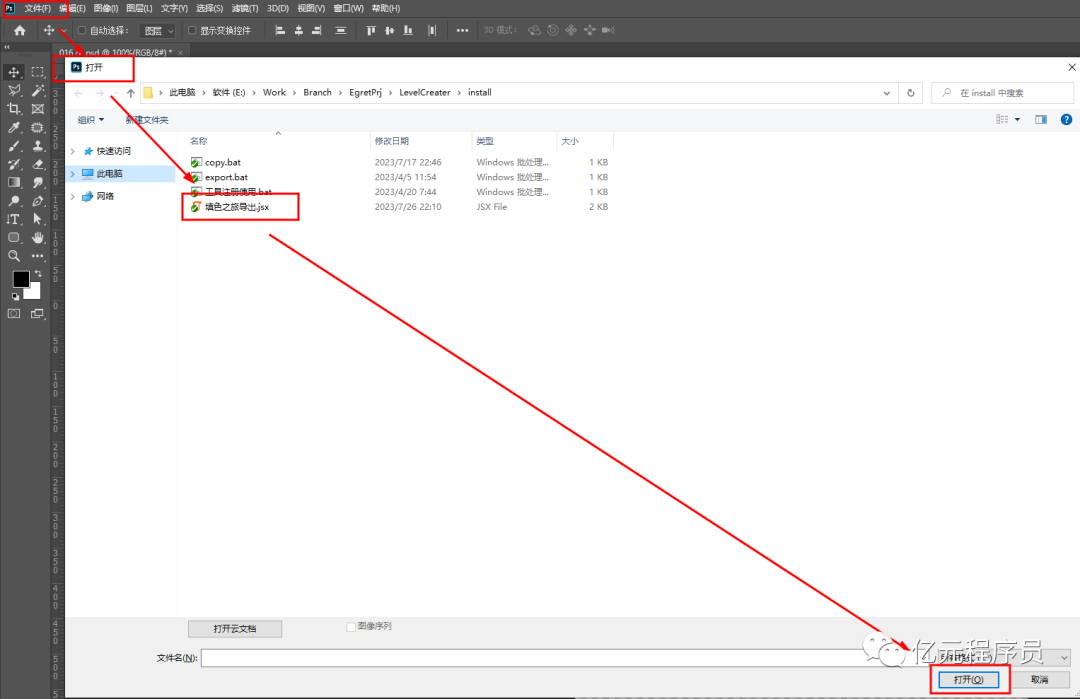Open the 帮助(H) menu
The height and width of the screenshot is (699, 1080).
386,8
